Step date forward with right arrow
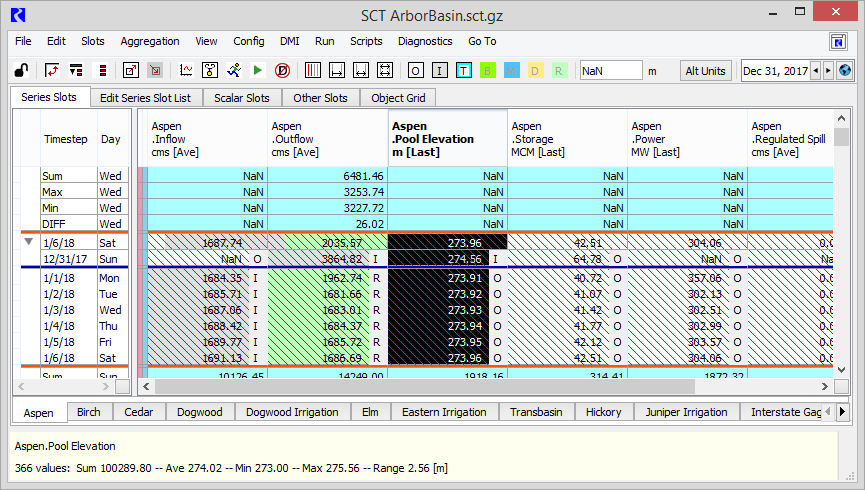865x490 pixels. (828, 71)
